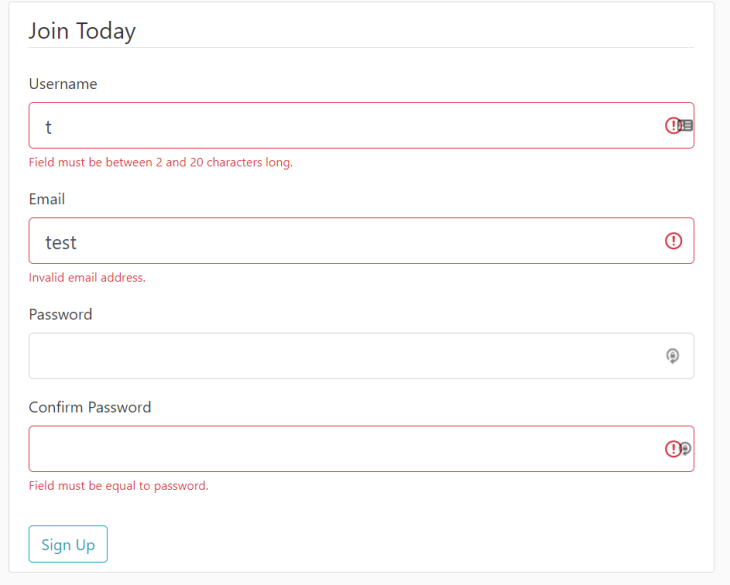Click the Confirm Password label

click(x=90, y=407)
